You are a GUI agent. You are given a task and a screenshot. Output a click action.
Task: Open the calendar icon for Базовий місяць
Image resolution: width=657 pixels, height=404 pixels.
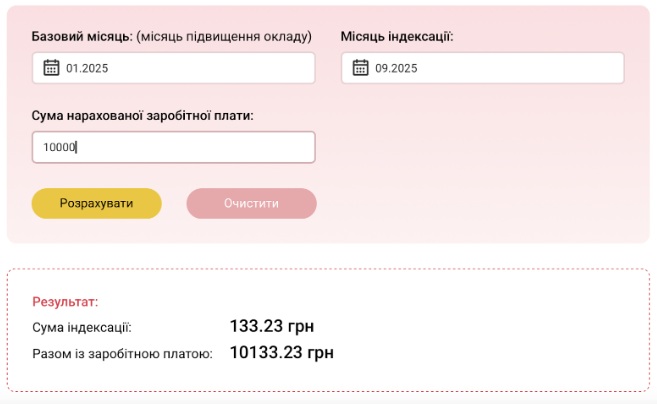[x=51, y=67]
